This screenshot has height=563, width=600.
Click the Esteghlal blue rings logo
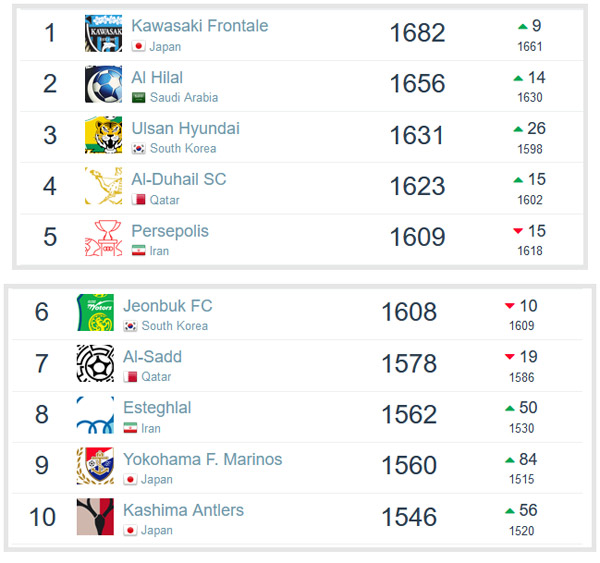pos(95,415)
